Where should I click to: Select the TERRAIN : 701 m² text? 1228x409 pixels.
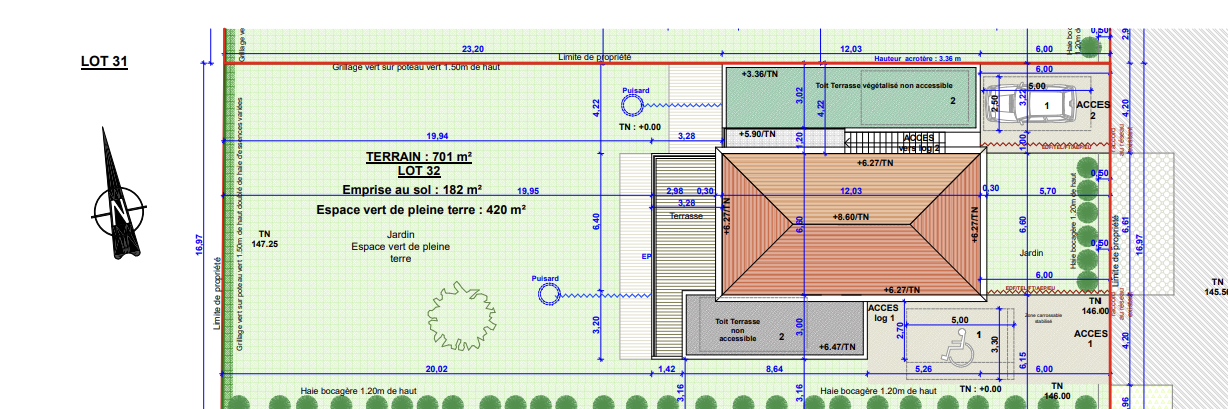(x=418, y=157)
